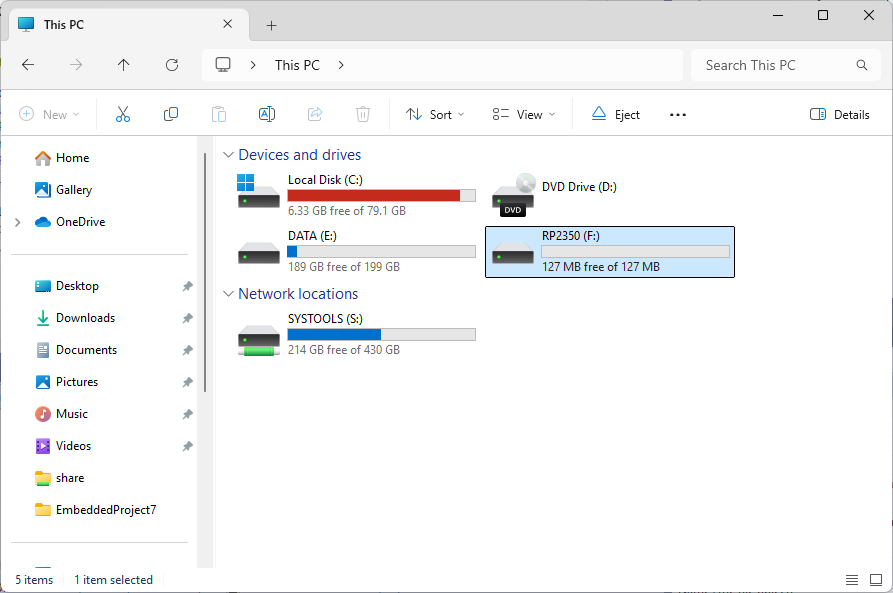
Task: Click This PC in the address breadcrumb
Action: click(x=297, y=65)
